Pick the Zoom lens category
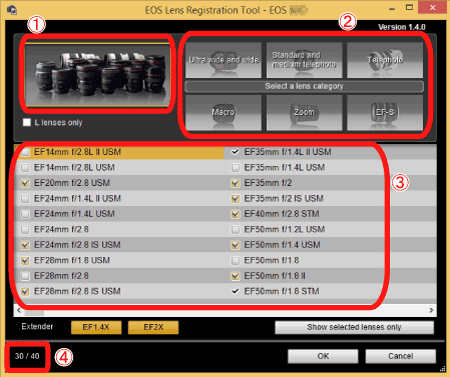Screen dimensions: 450x377 coord(304,112)
